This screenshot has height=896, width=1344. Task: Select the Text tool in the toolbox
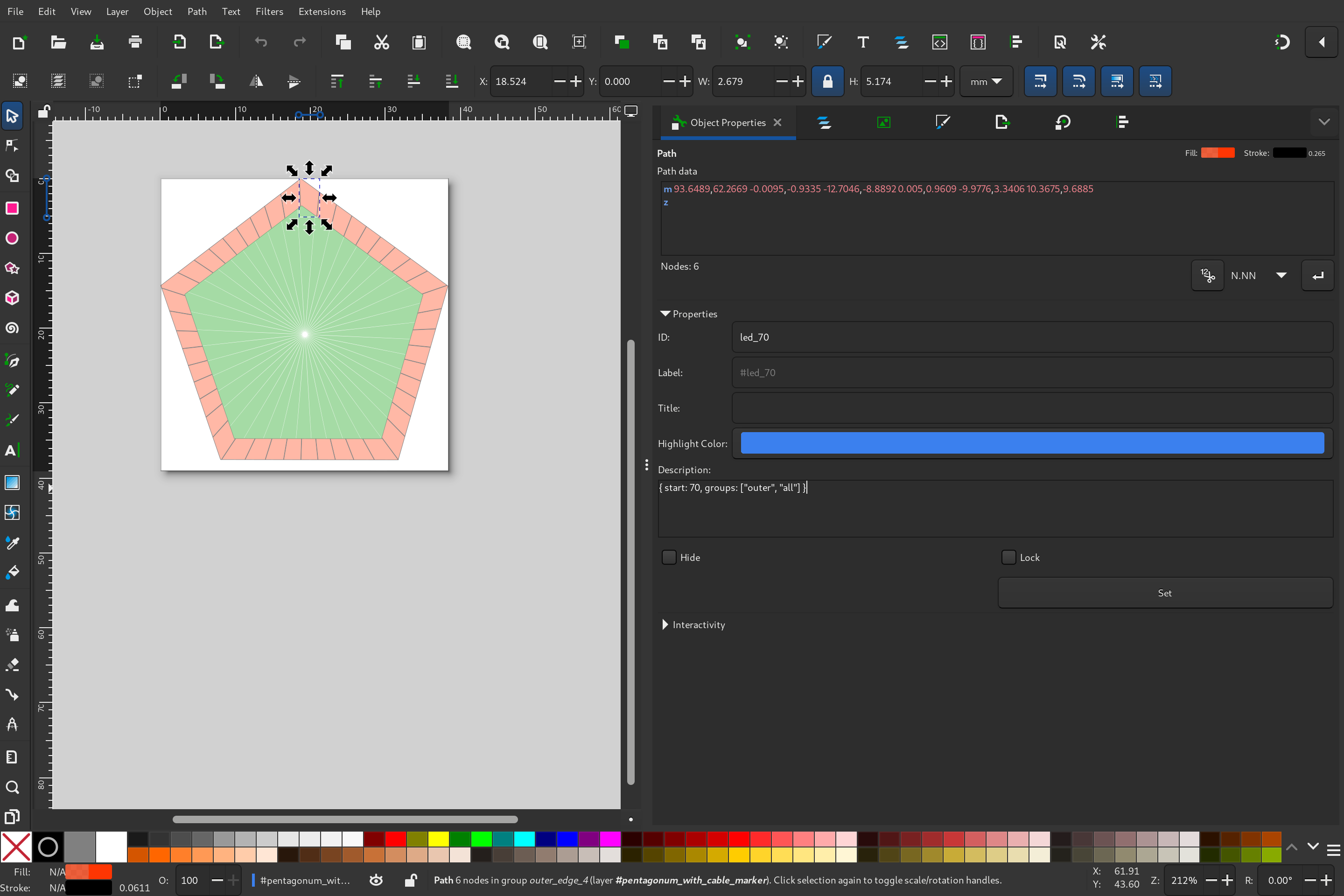[12, 450]
